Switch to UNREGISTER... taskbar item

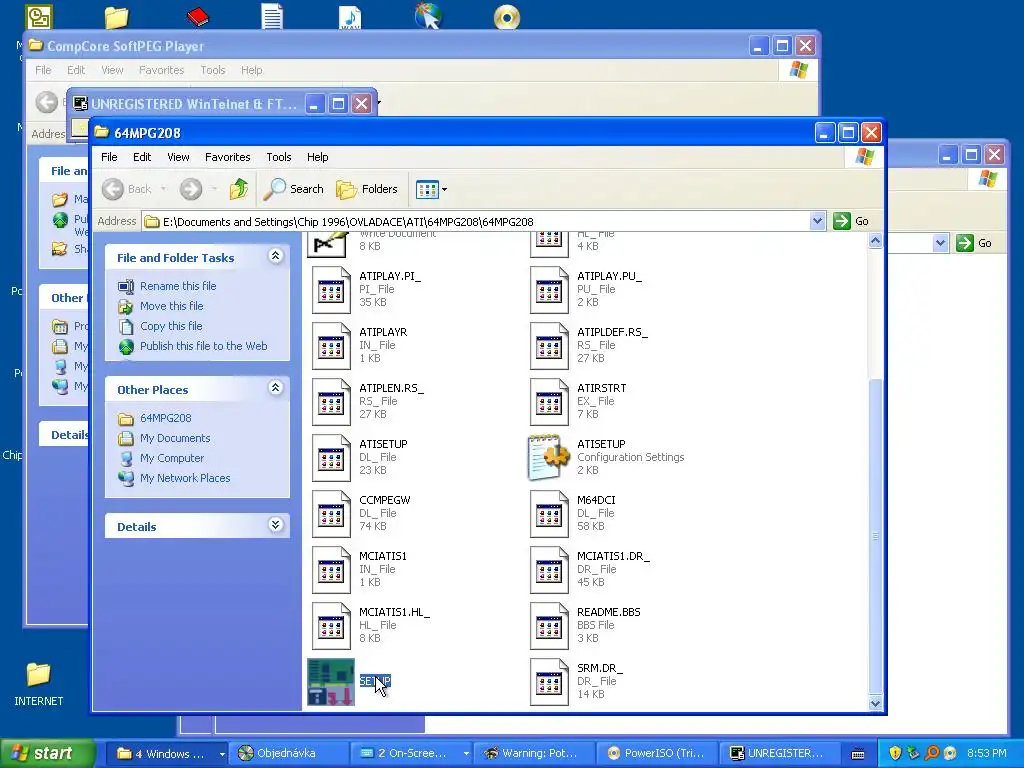click(x=778, y=754)
